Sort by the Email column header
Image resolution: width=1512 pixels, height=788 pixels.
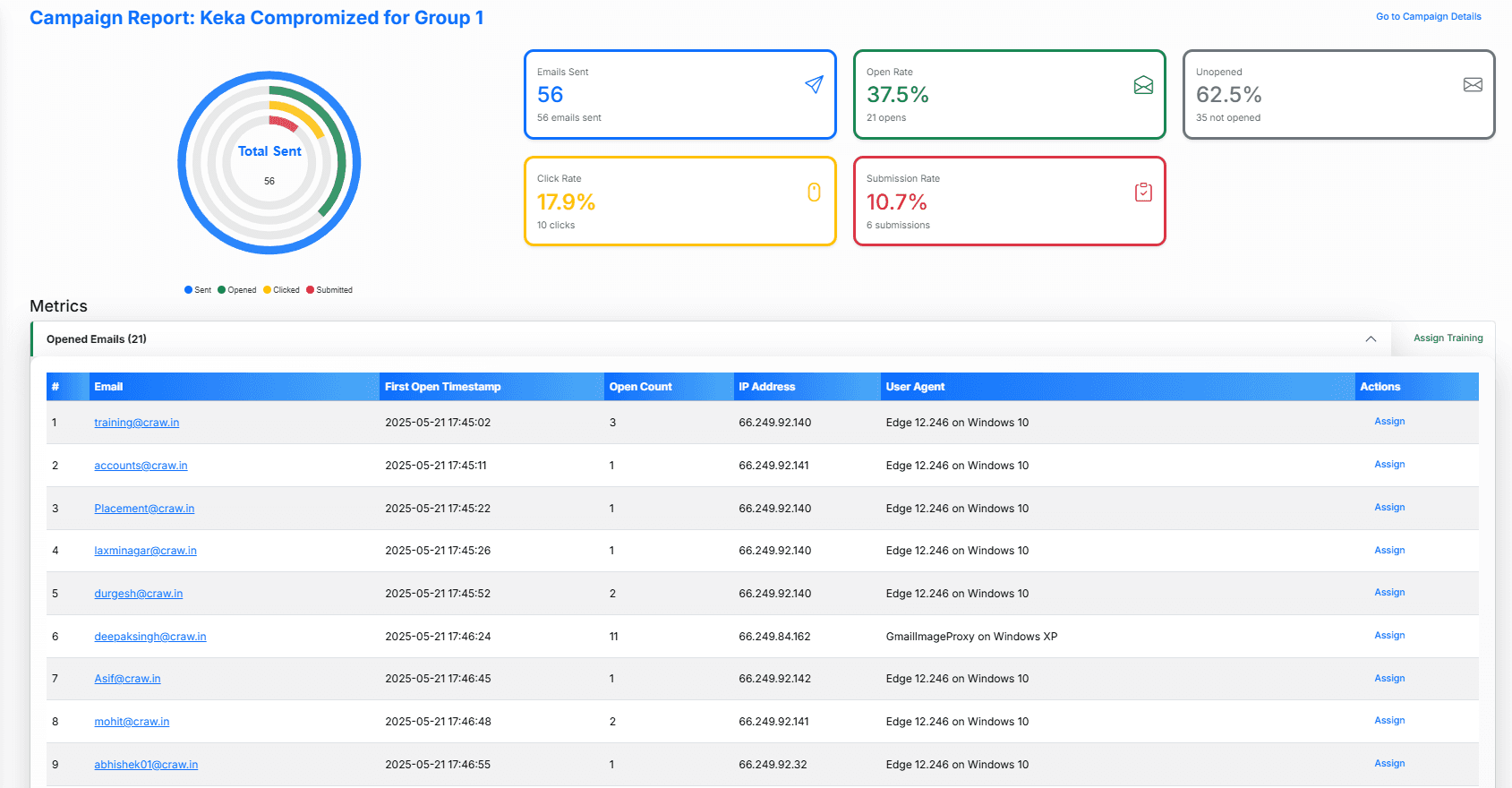108,387
